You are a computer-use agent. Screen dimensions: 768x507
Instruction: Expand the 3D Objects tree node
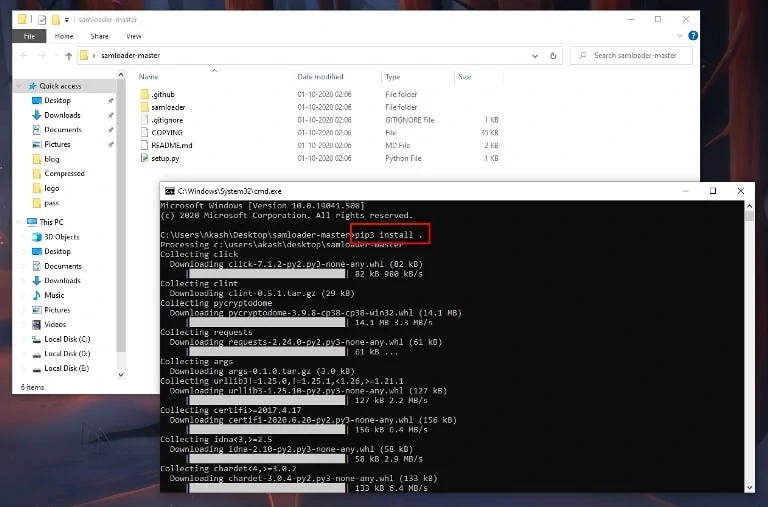(24, 237)
